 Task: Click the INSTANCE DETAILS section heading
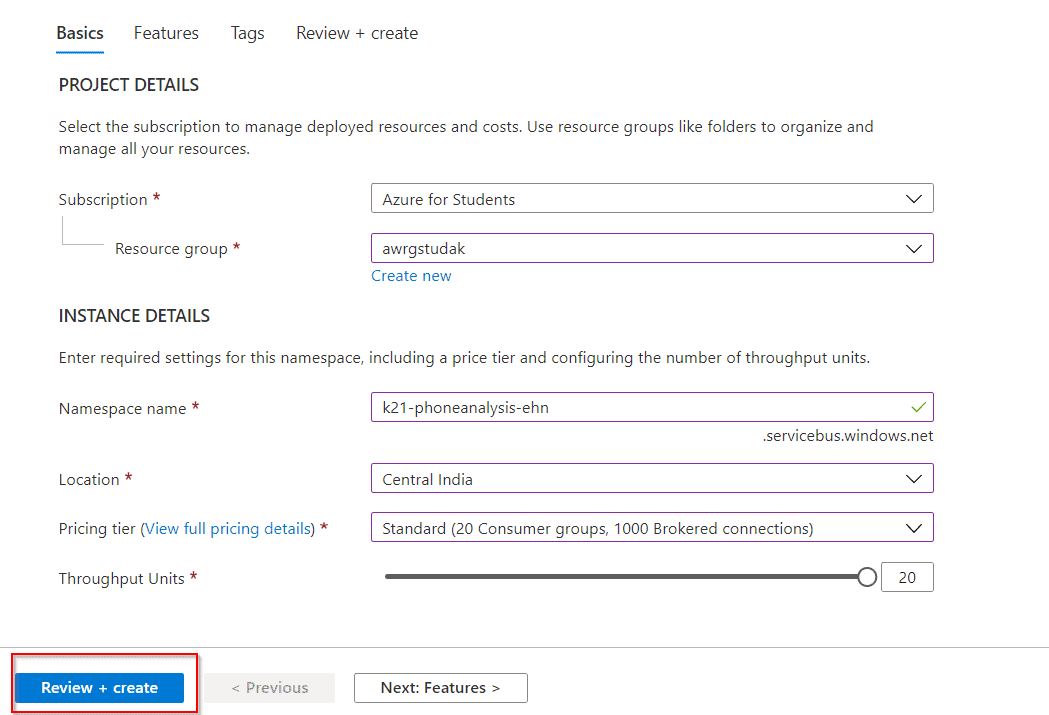[x=134, y=316]
